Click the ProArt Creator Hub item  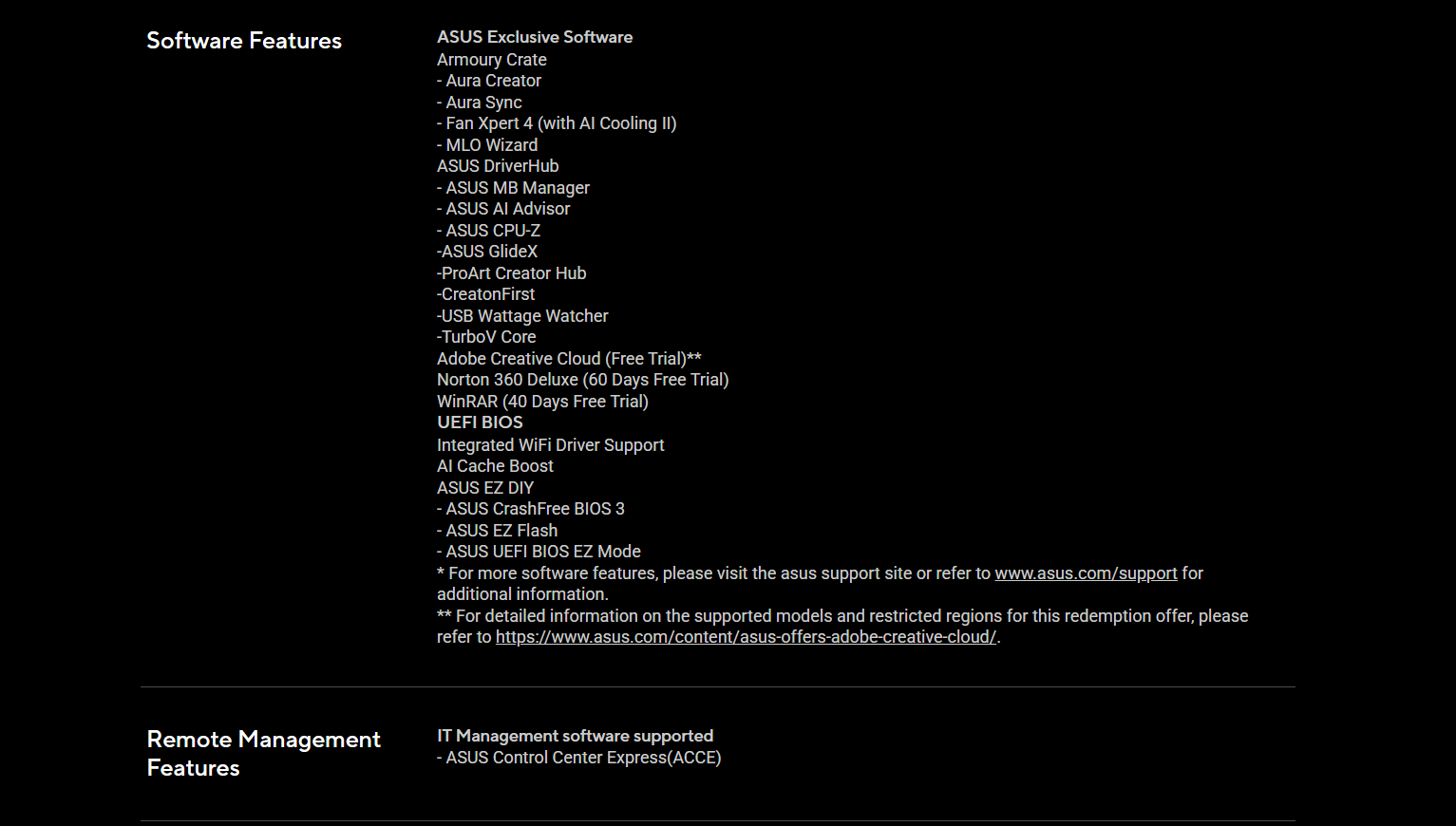point(513,273)
